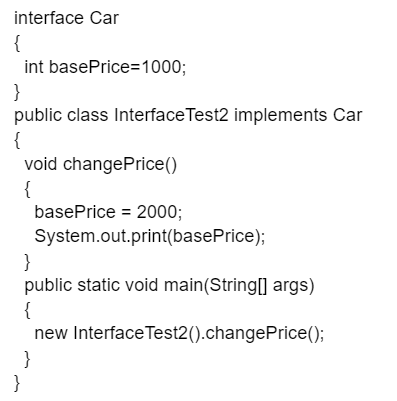Click 'Car' at end of class declaration

pyautogui.click(x=347, y=115)
